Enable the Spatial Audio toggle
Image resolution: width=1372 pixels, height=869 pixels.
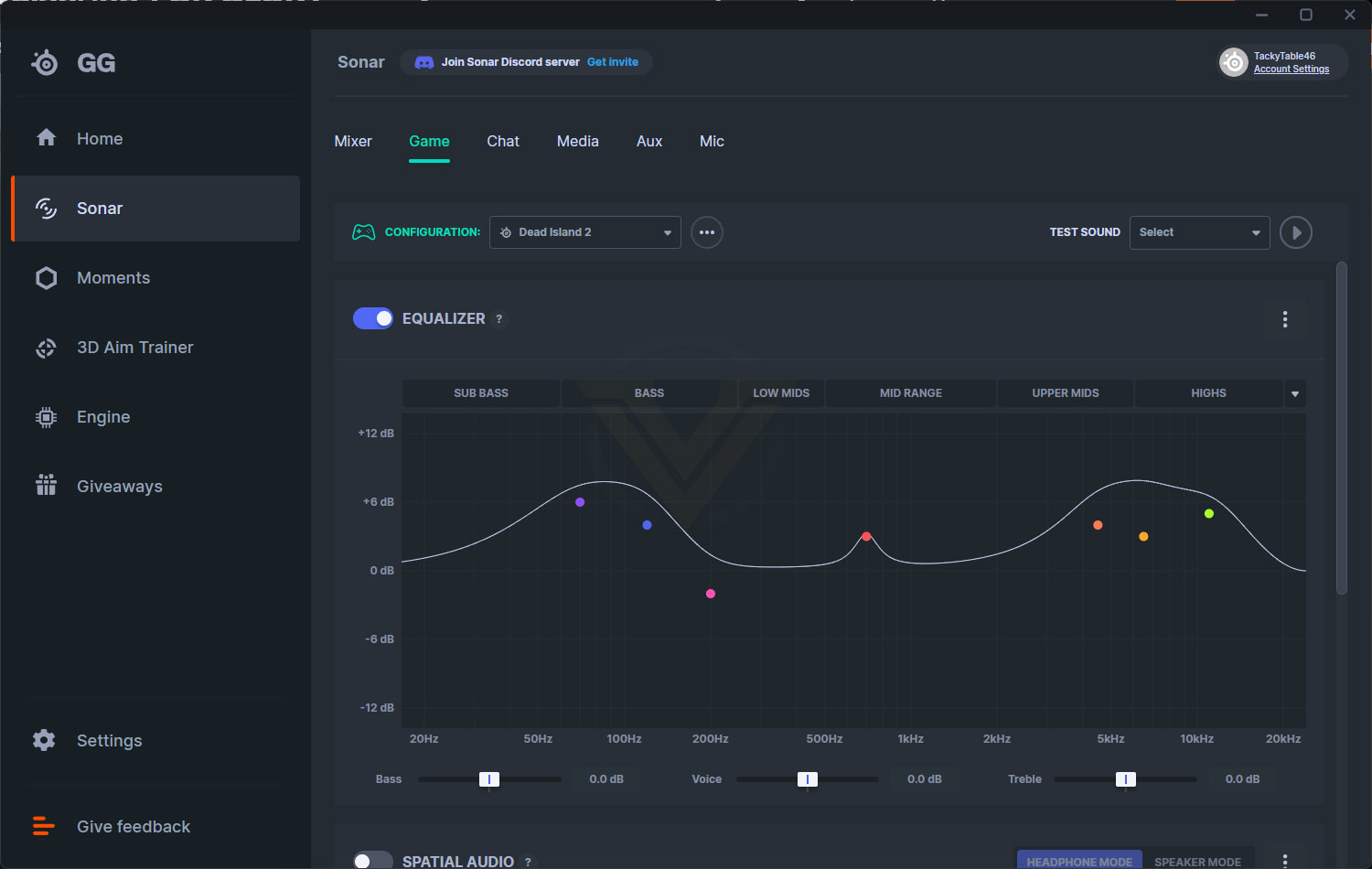372,861
